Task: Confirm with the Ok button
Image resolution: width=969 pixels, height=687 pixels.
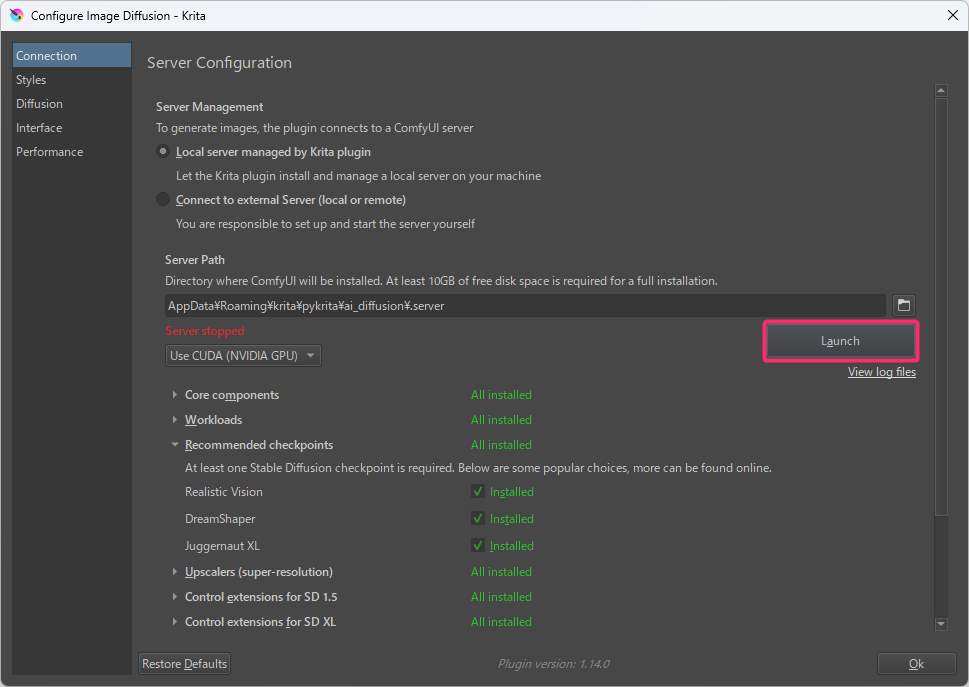Action: 916,664
